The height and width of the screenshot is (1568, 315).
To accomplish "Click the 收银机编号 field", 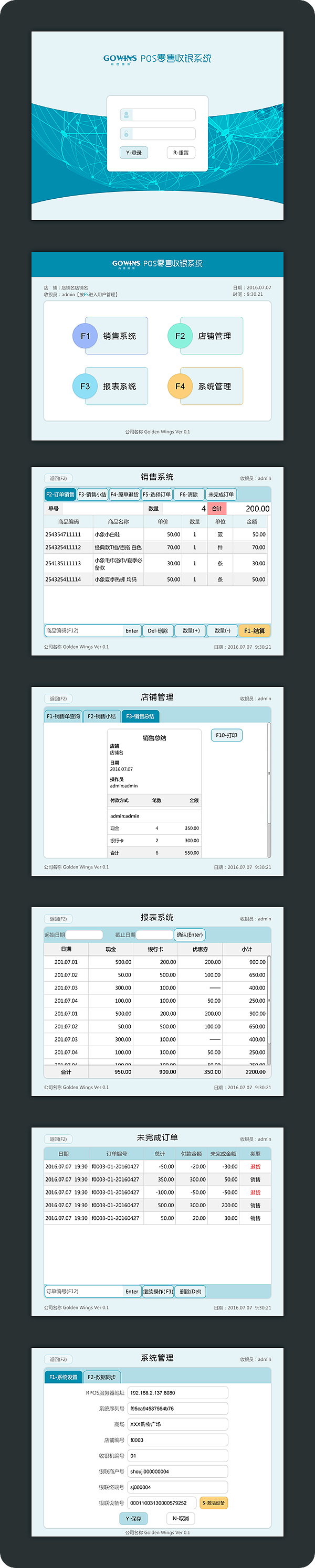I will [178, 1456].
